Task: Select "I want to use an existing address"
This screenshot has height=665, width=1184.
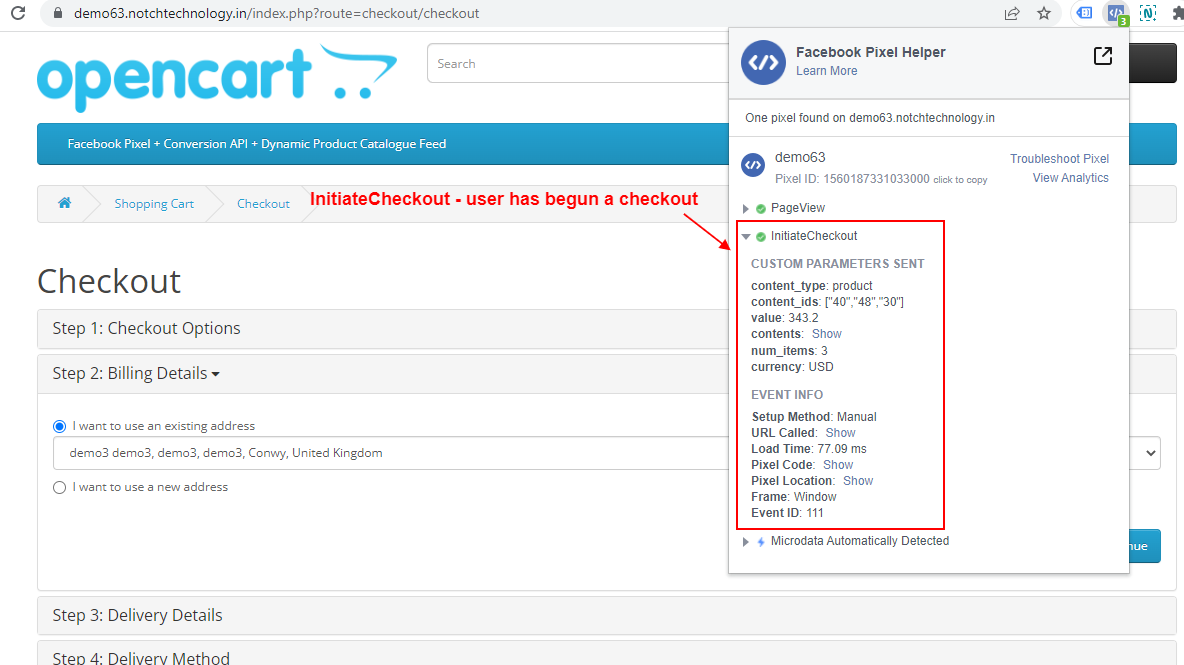Action: coord(59,426)
